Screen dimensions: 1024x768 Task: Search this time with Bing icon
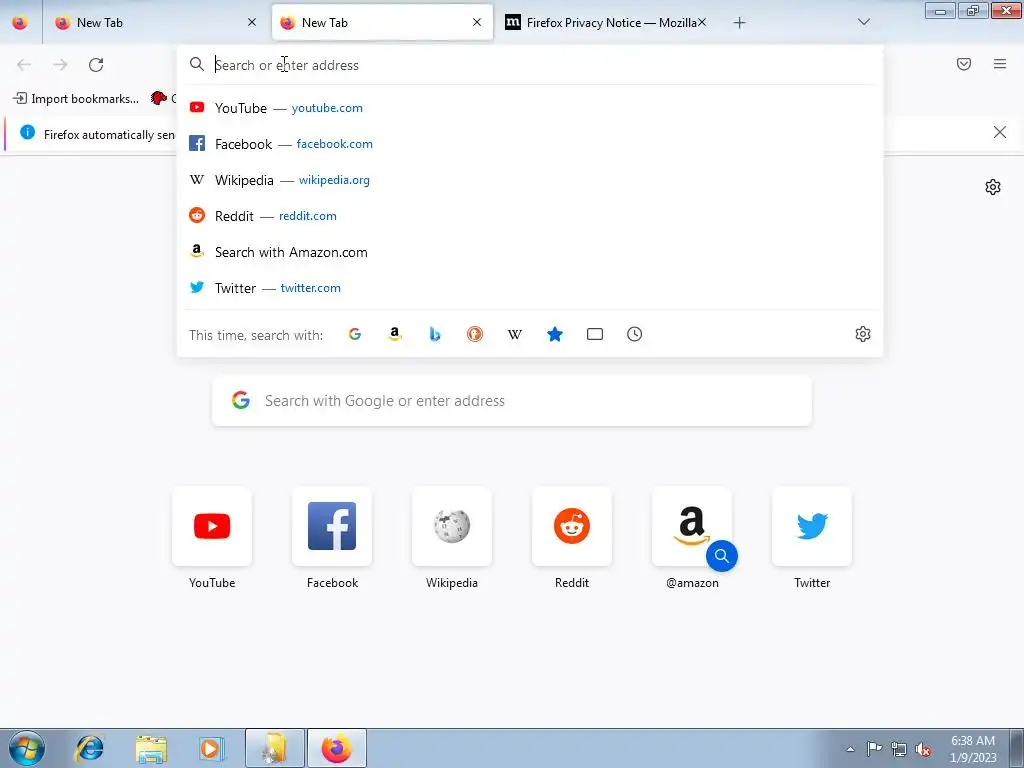coord(435,334)
